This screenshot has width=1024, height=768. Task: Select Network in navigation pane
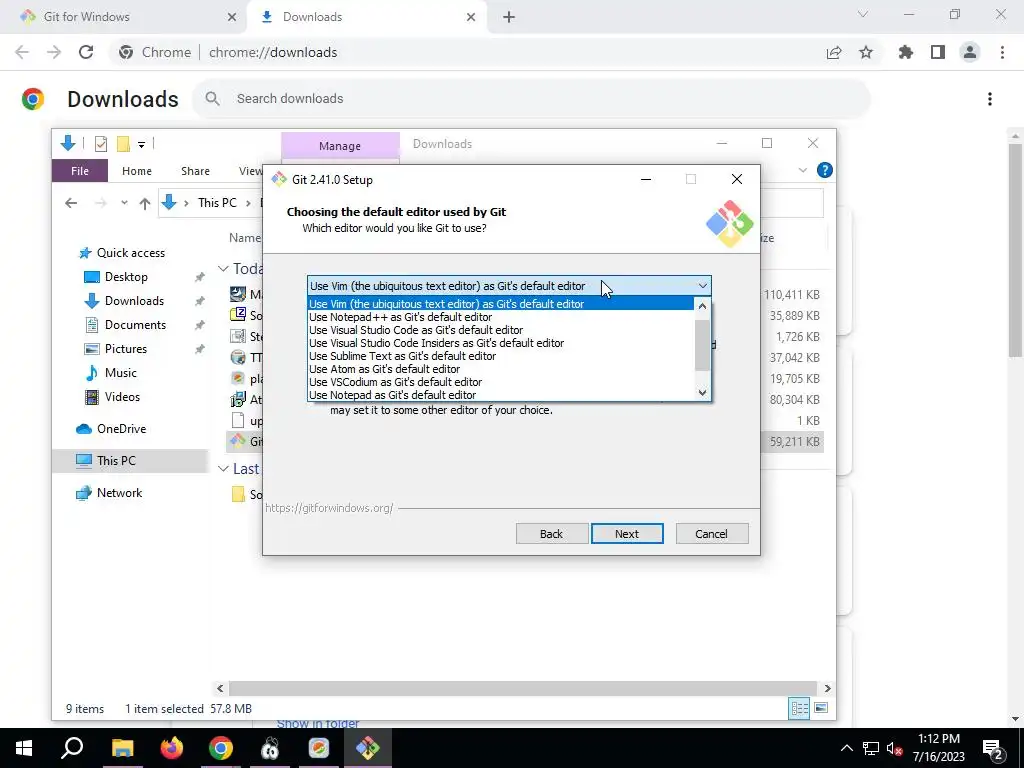click(x=119, y=493)
